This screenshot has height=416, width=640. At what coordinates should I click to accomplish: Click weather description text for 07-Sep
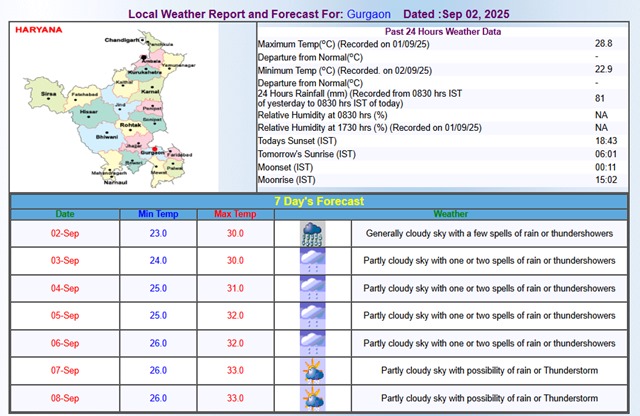[x=489, y=370]
